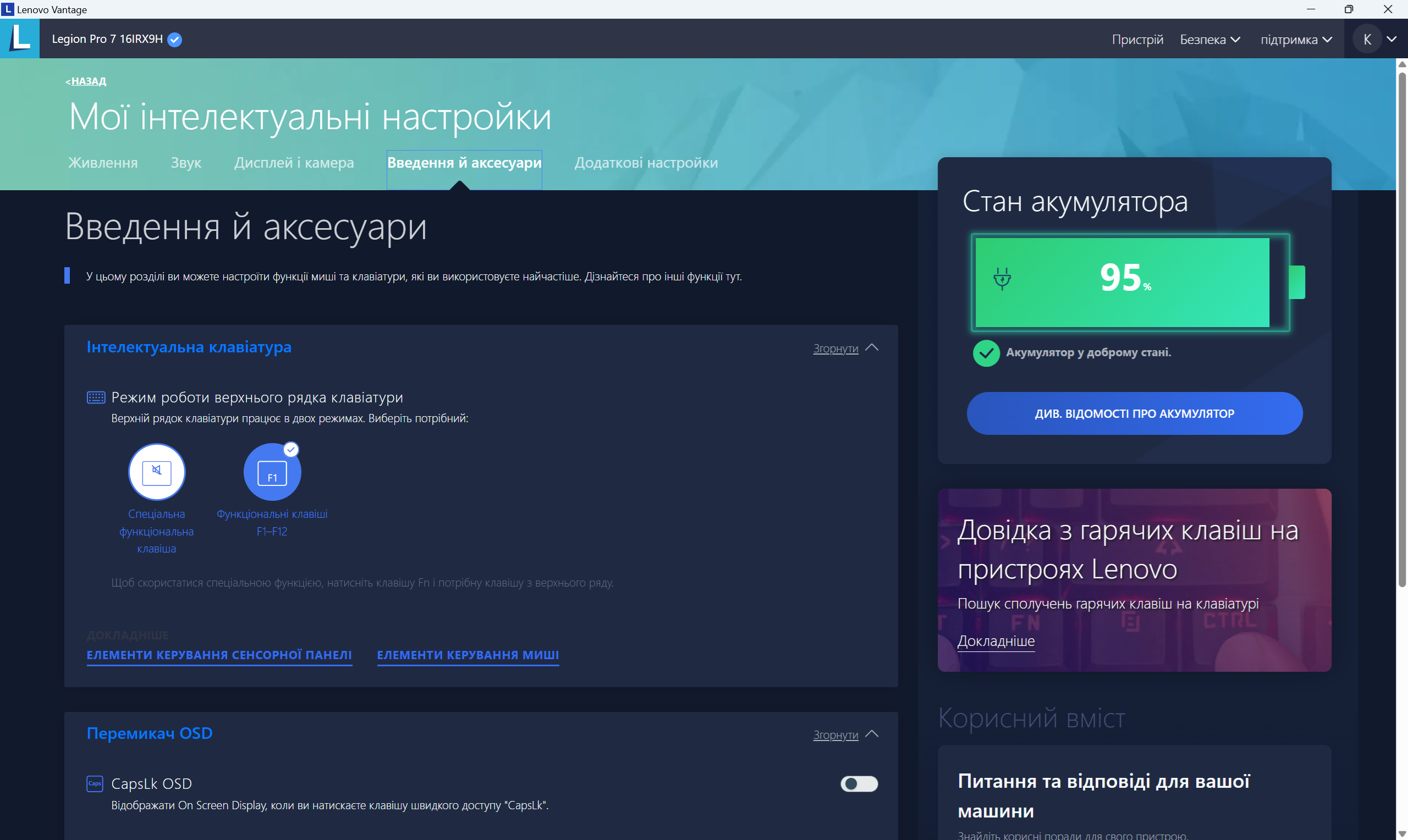Click the scrollbar up arrow
1408x840 pixels.
[1402, 64]
